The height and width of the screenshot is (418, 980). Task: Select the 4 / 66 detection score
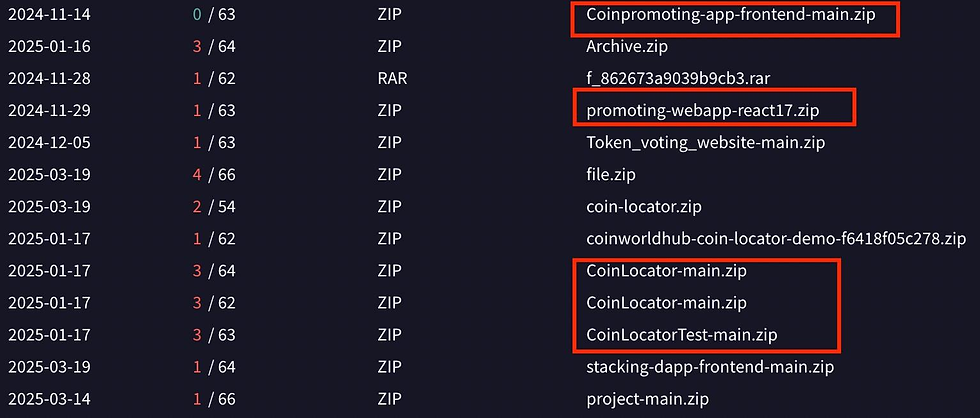click(214, 174)
